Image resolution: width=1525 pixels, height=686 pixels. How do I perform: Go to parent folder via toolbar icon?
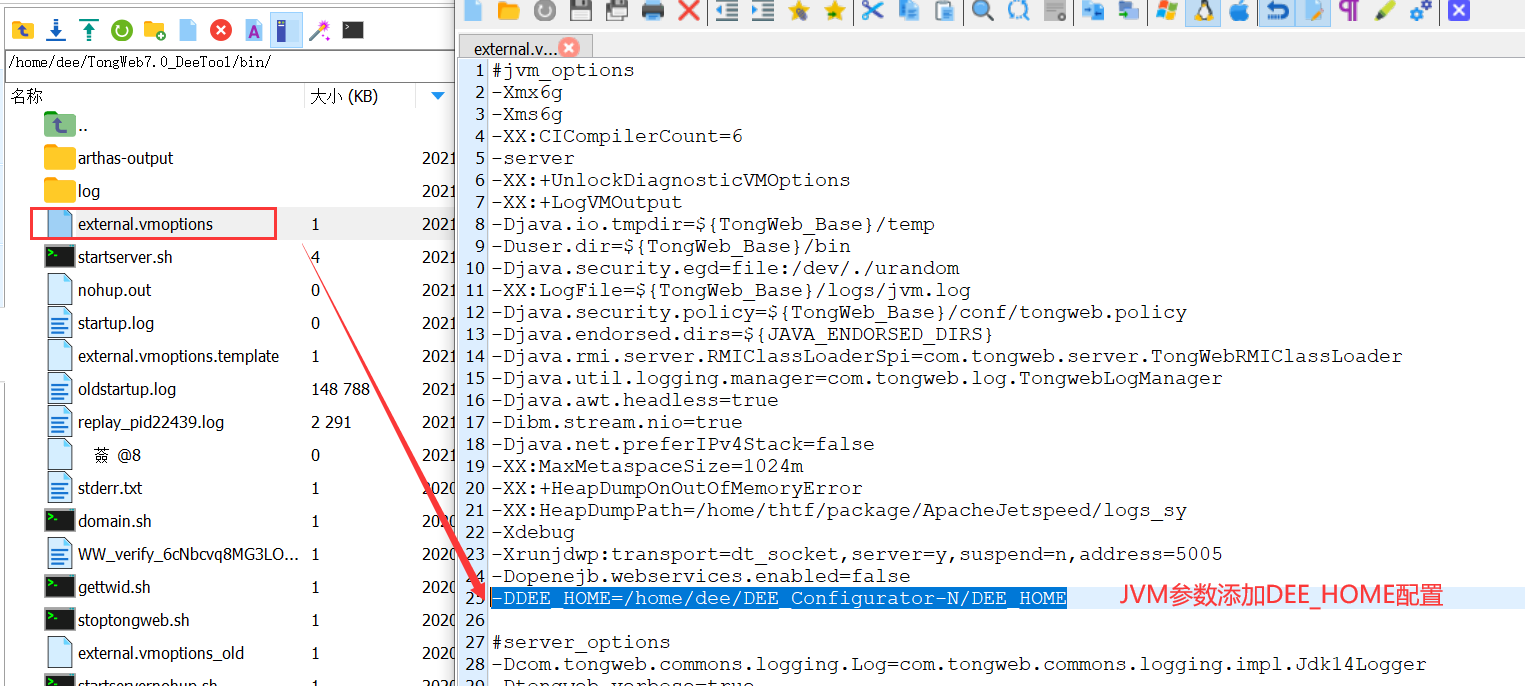(x=22, y=30)
